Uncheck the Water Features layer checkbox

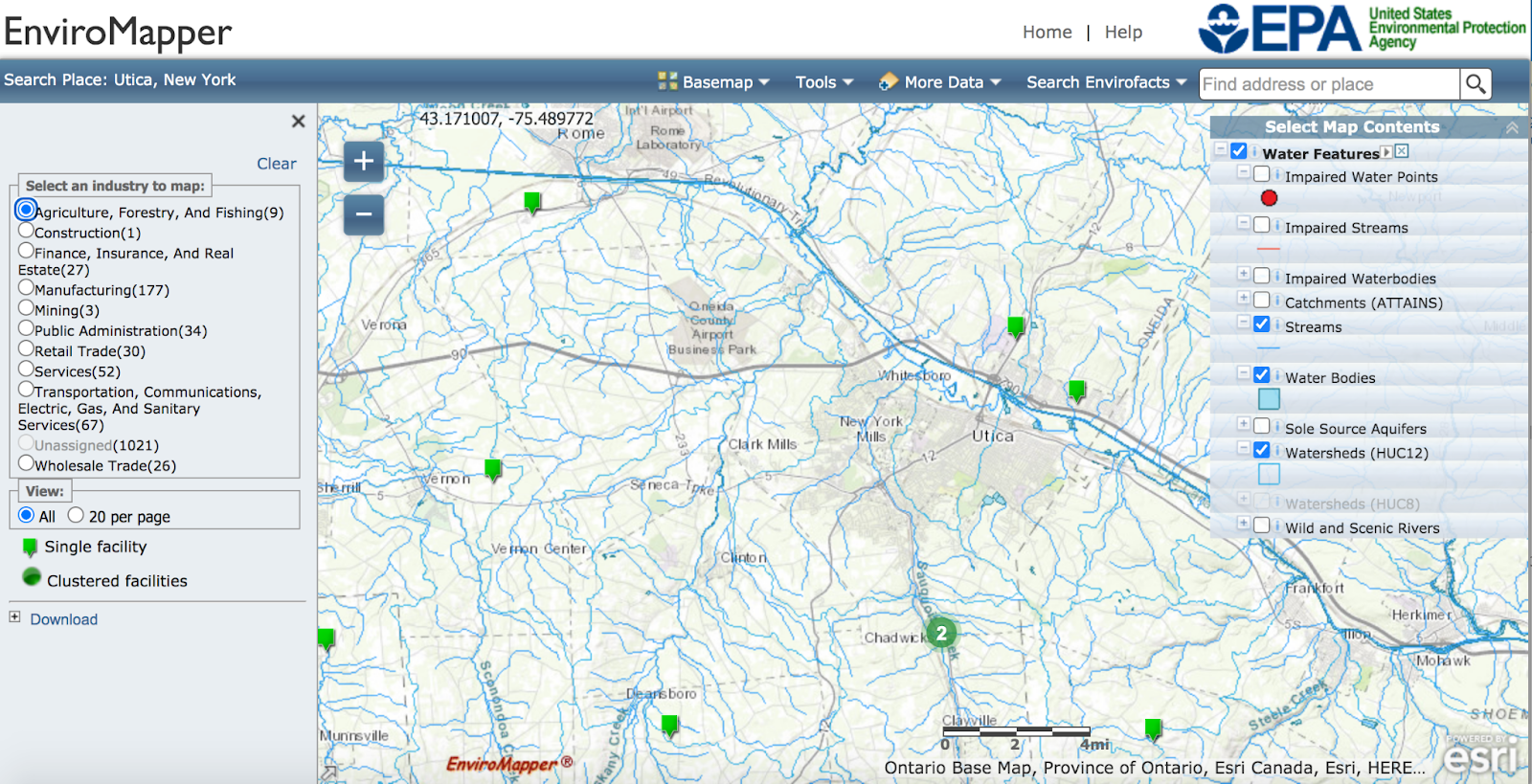coord(1239,151)
